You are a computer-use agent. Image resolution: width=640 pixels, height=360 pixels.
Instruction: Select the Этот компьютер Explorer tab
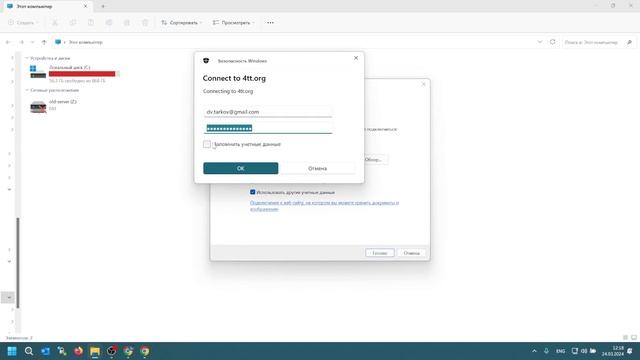click(47, 7)
